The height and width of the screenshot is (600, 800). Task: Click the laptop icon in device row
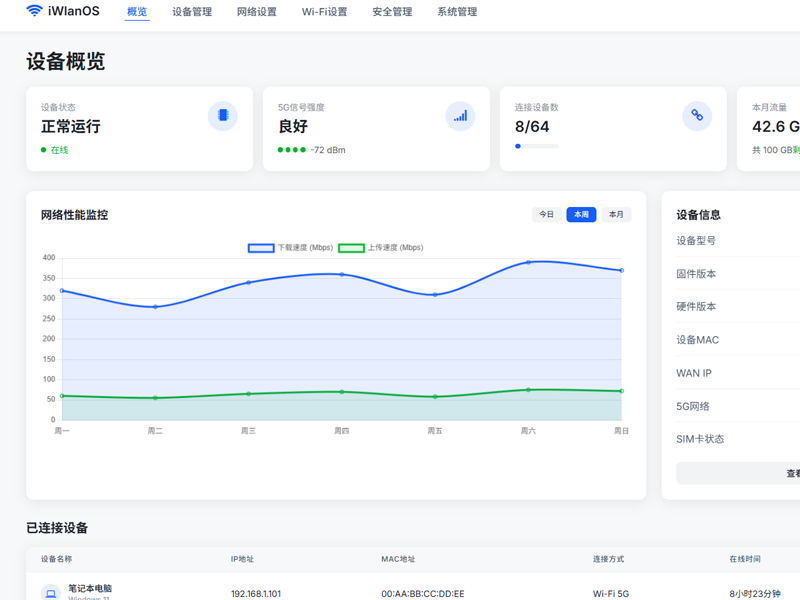pos(51,593)
